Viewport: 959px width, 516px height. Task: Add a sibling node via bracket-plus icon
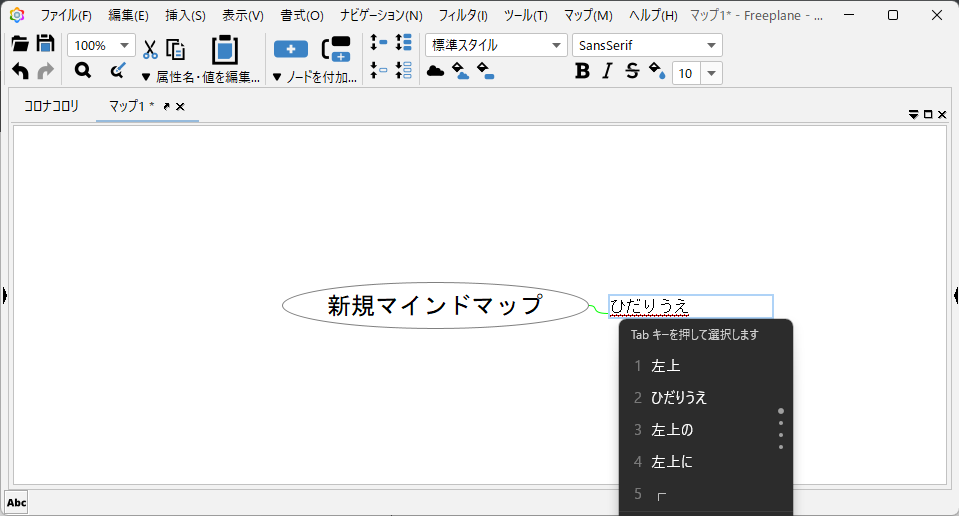[336, 49]
